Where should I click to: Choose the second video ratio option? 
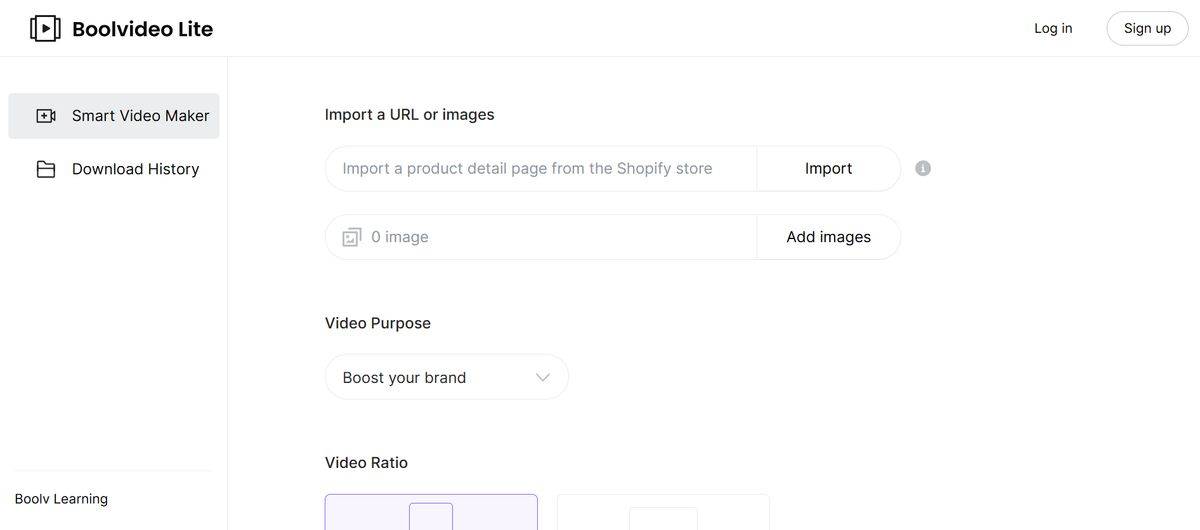pos(663,512)
